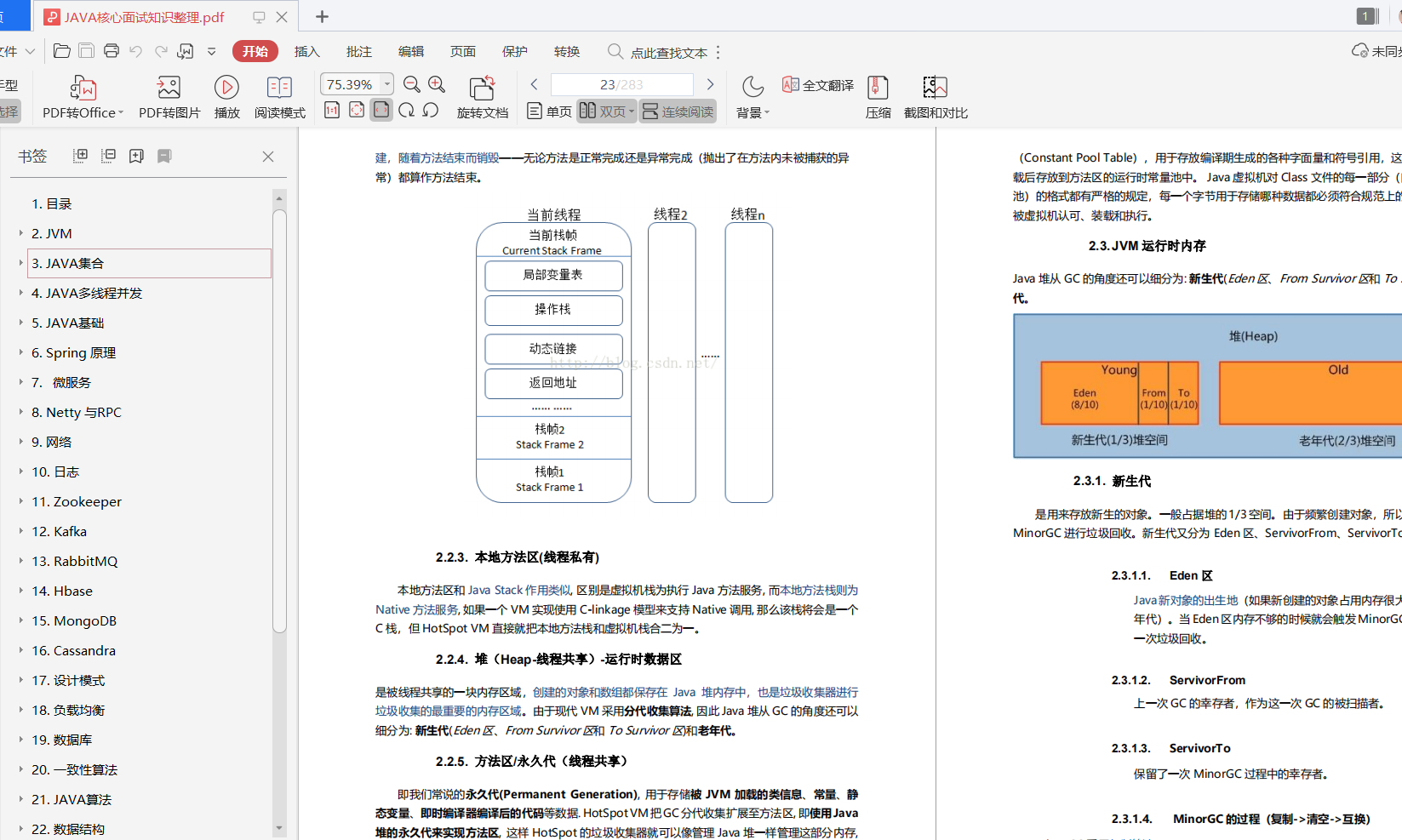Click 截图和对比 screenshot compare tool
Image resolution: width=1402 pixels, height=840 pixels.
pos(936,97)
